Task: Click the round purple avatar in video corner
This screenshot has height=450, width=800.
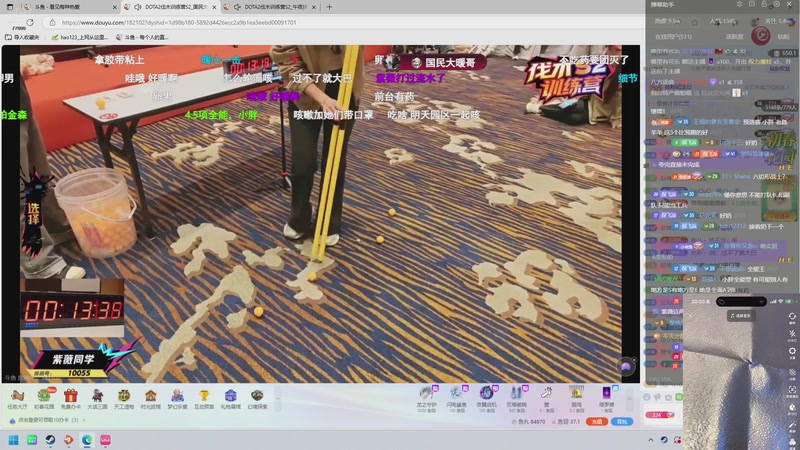Action: (626, 366)
